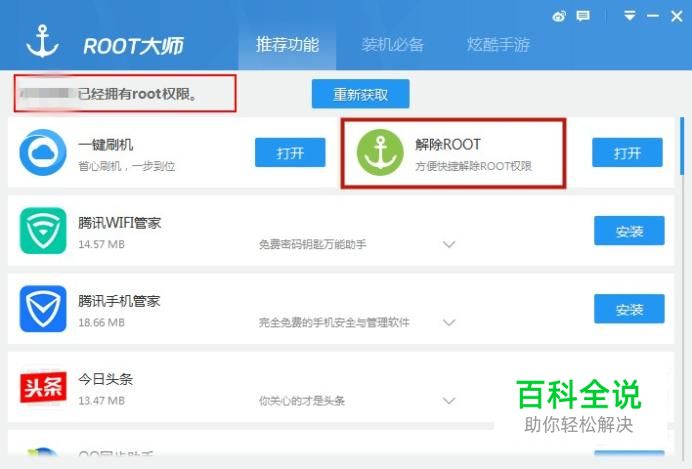Image resolution: width=692 pixels, height=469 pixels.
Task: Click the 腾讯WIFI管家 shield icon
Action: pos(43,231)
